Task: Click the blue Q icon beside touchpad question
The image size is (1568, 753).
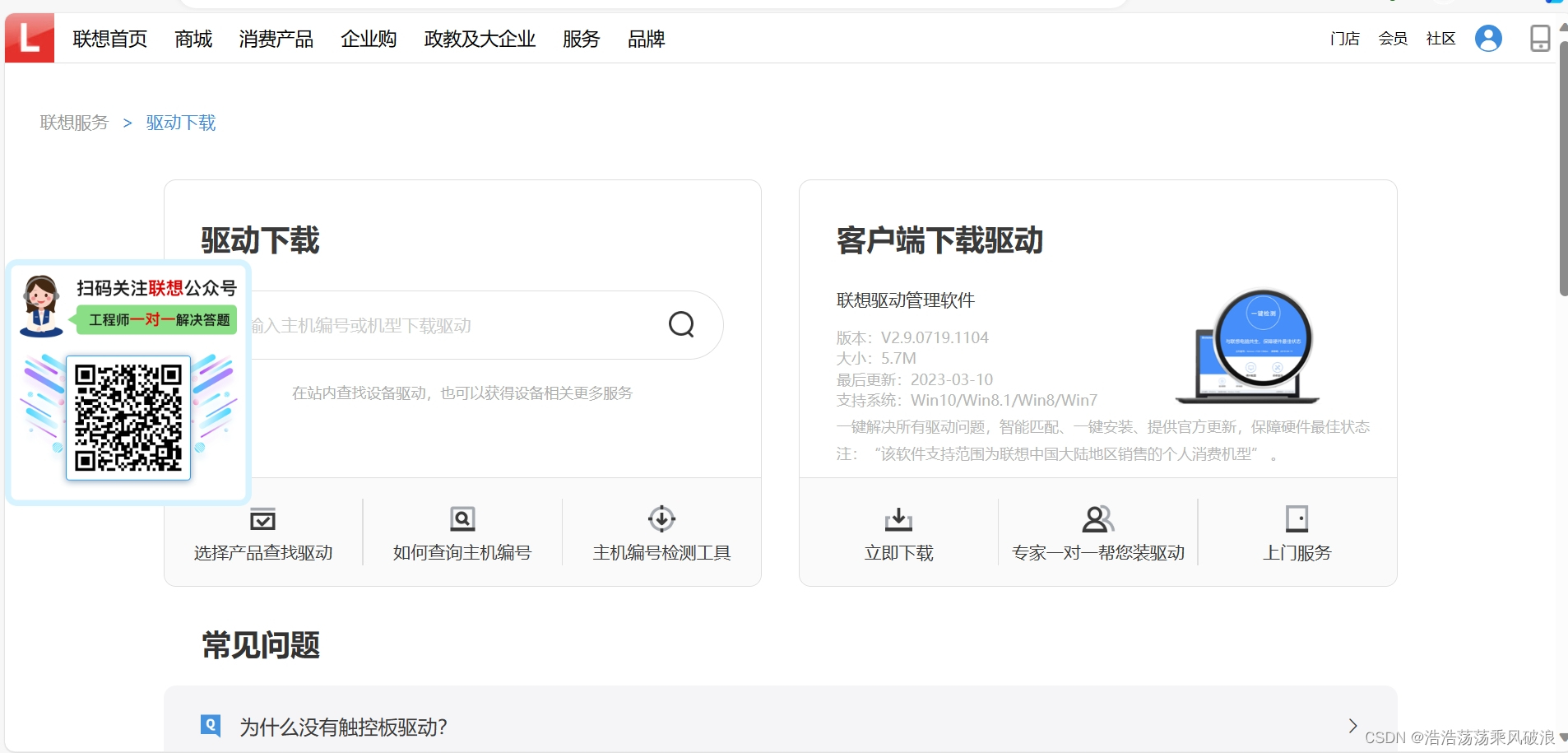Action: (x=211, y=725)
